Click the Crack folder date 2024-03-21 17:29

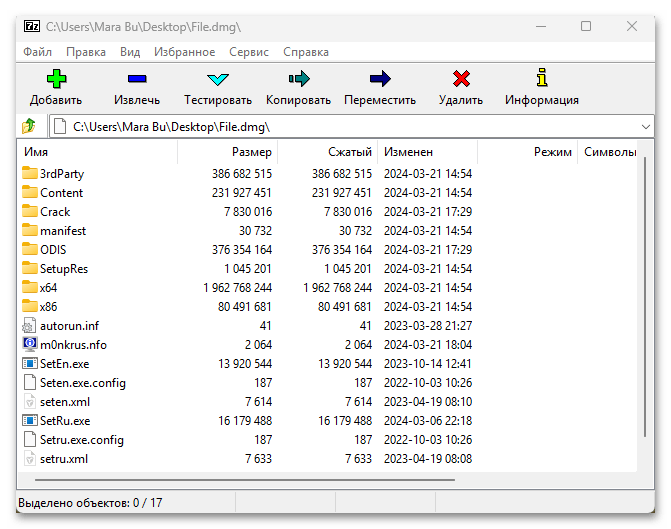tap(428, 211)
